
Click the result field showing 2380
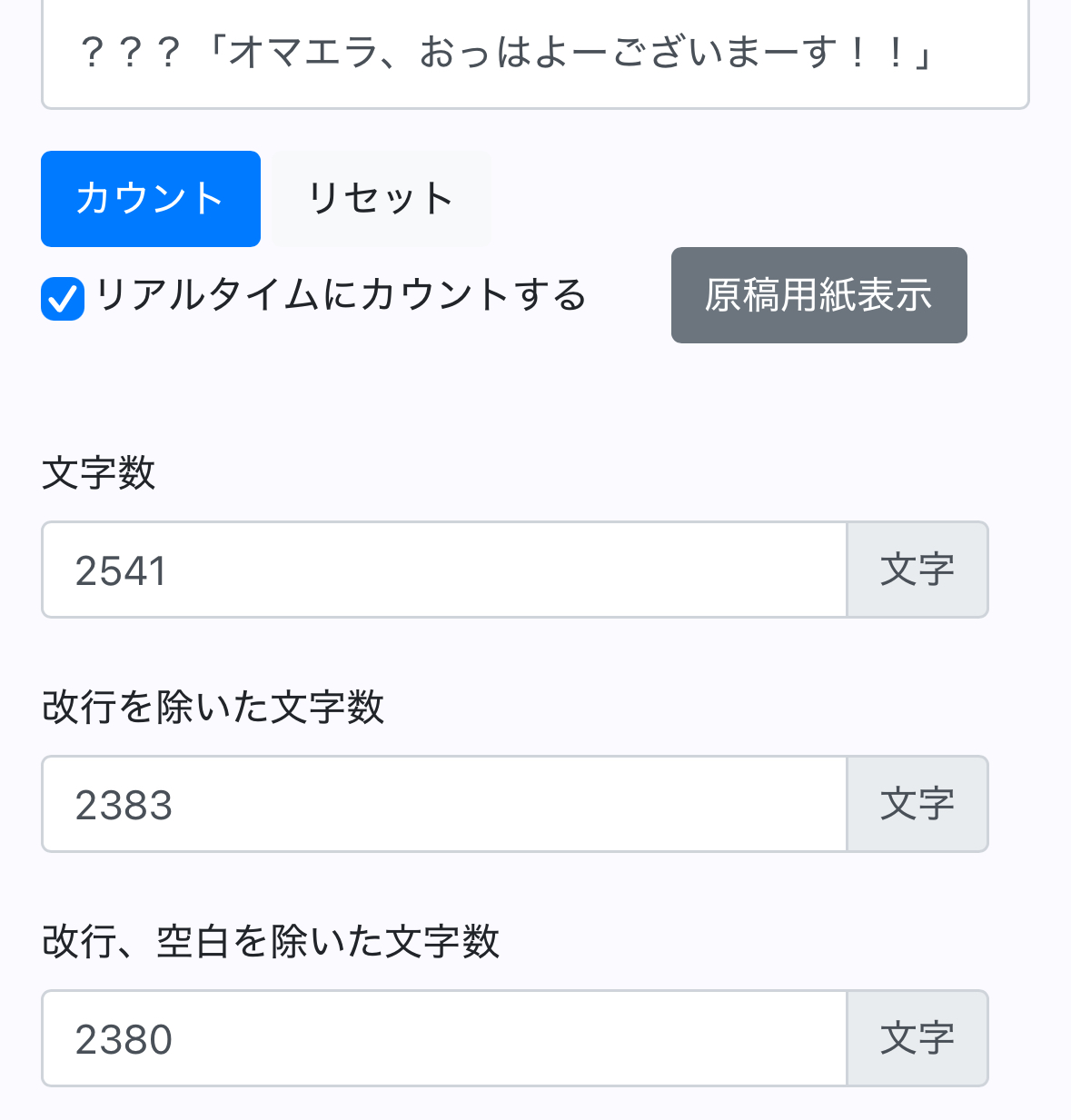pos(444,1039)
